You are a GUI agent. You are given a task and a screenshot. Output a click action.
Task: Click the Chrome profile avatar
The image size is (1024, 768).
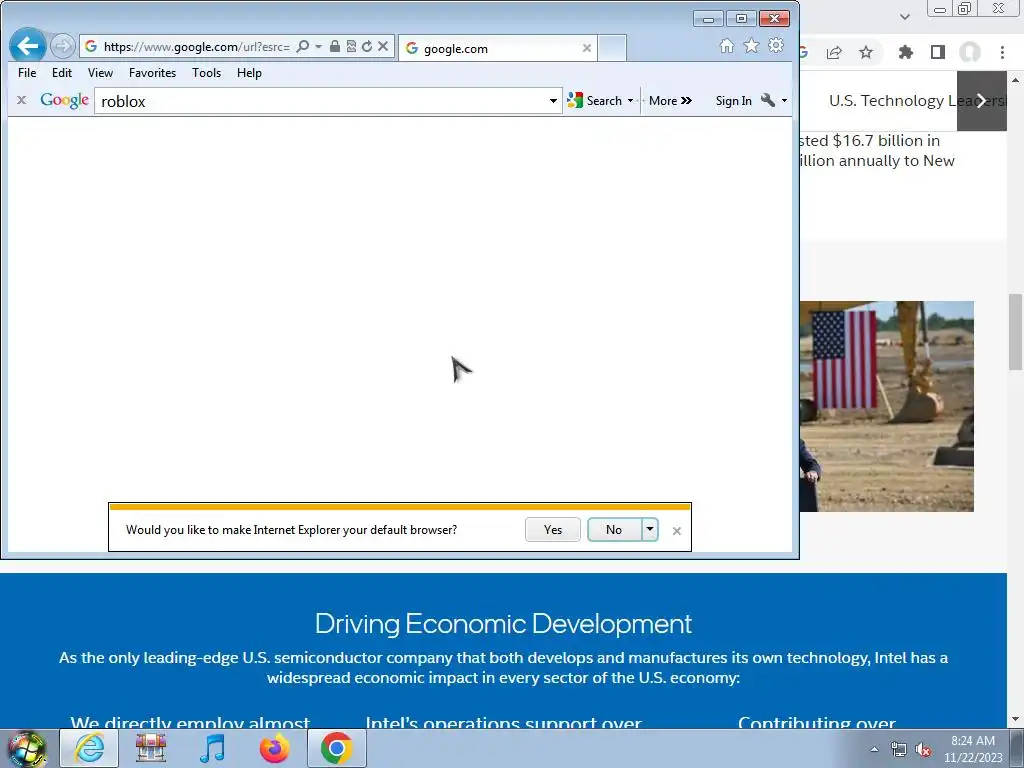(x=970, y=52)
